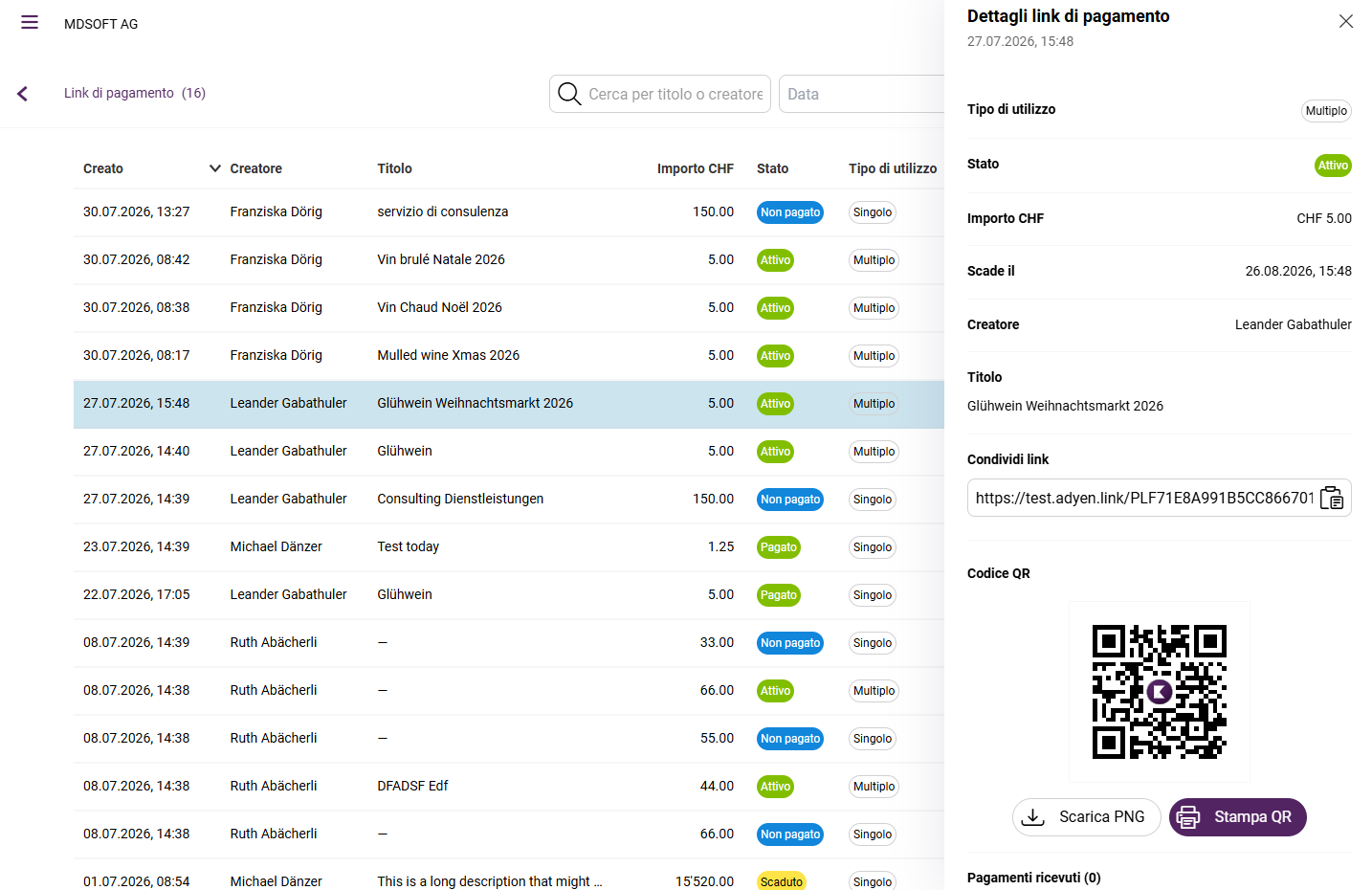The height and width of the screenshot is (890, 1372).
Task: Open the servizio di consulenza row
Action: click(x=509, y=212)
